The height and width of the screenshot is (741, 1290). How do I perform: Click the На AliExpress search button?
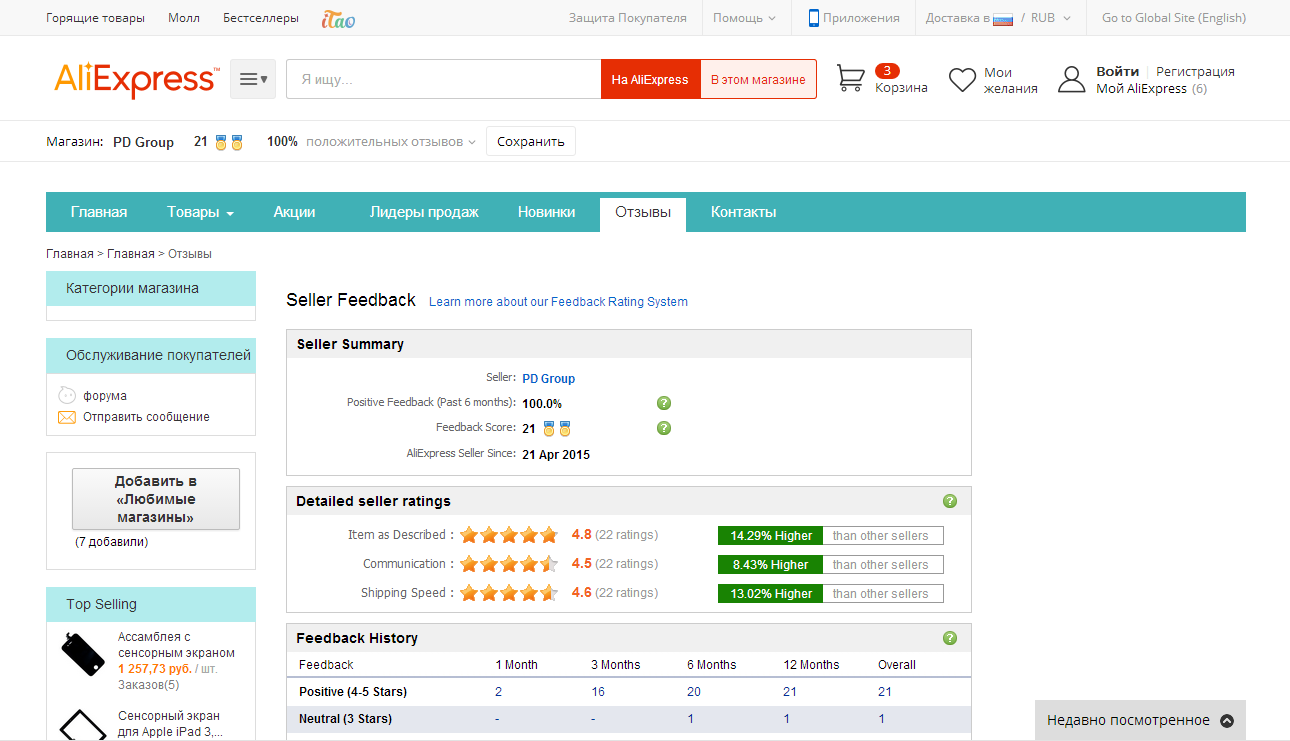[650, 79]
